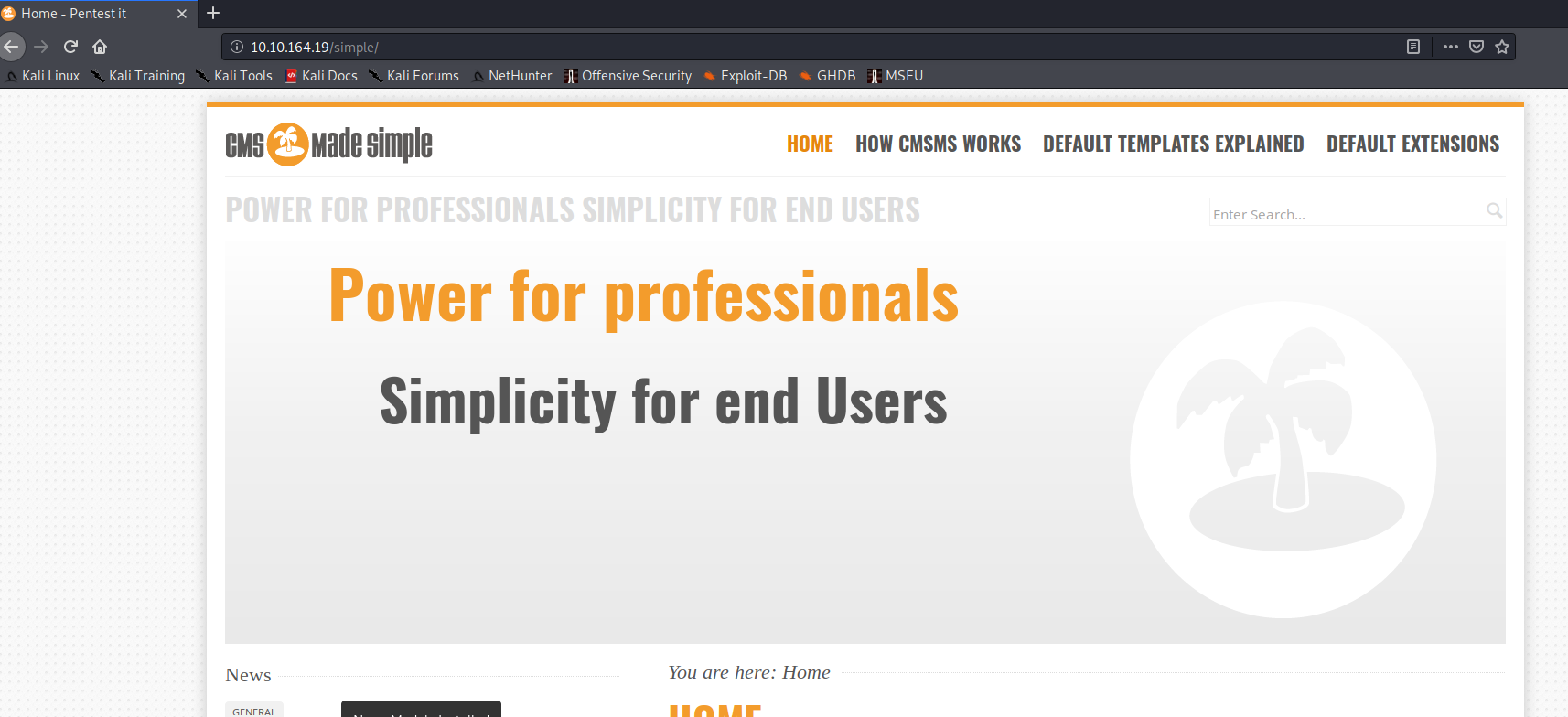This screenshot has height=717, width=1568.
Task: Open the browser home page icon
Action: point(100,47)
